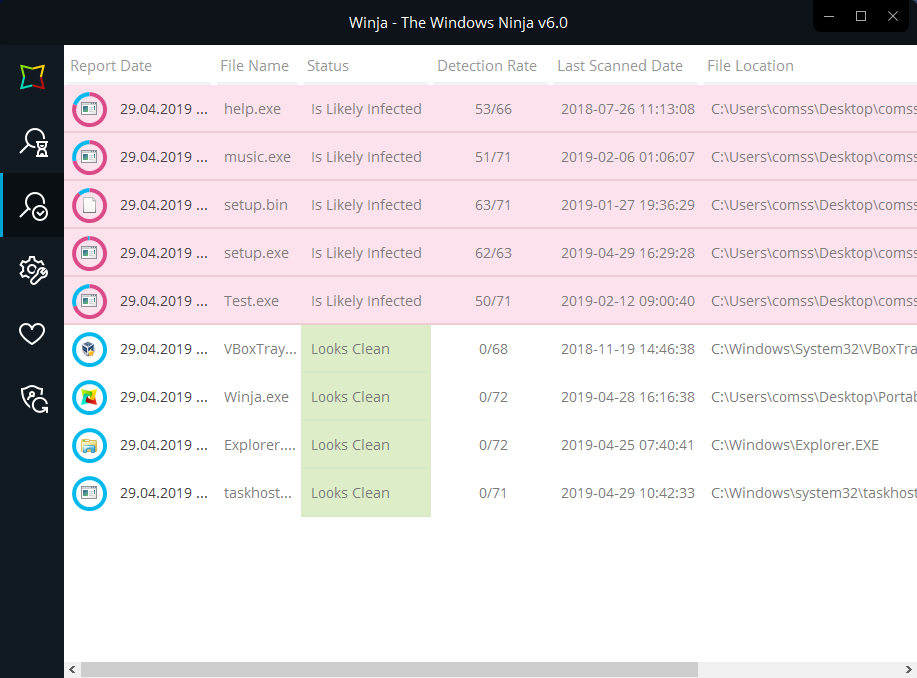Click the C:\Windows\System32\VBoxTra location cell
The width and height of the screenshot is (917, 678).
pyautogui.click(x=813, y=349)
